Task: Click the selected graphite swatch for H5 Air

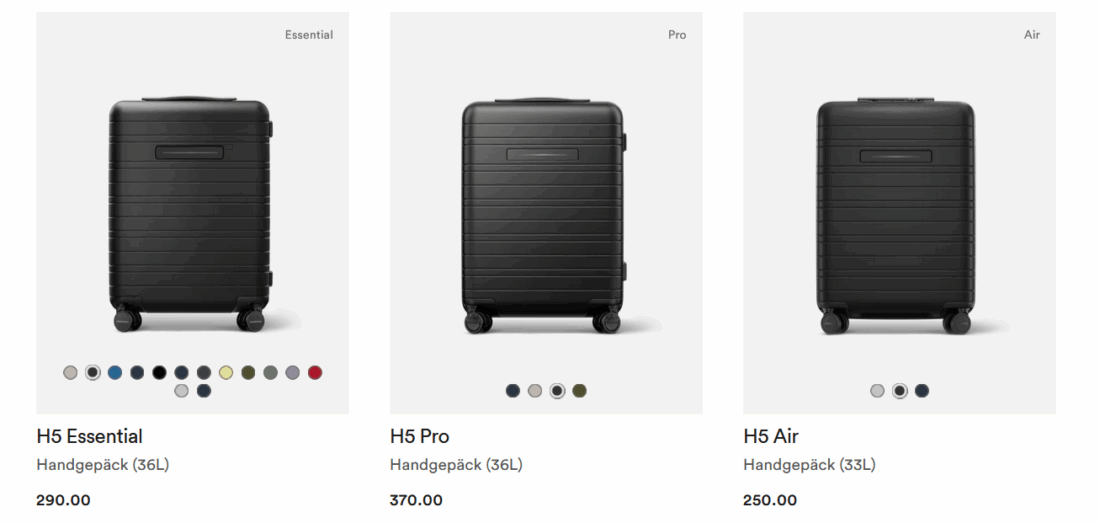Action: click(x=899, y=390)
